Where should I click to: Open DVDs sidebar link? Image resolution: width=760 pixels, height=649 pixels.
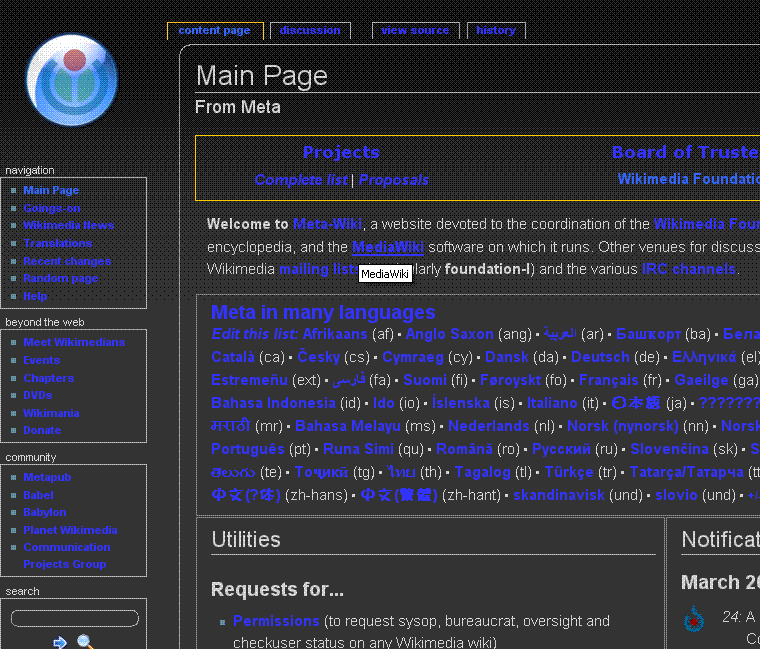37,395
